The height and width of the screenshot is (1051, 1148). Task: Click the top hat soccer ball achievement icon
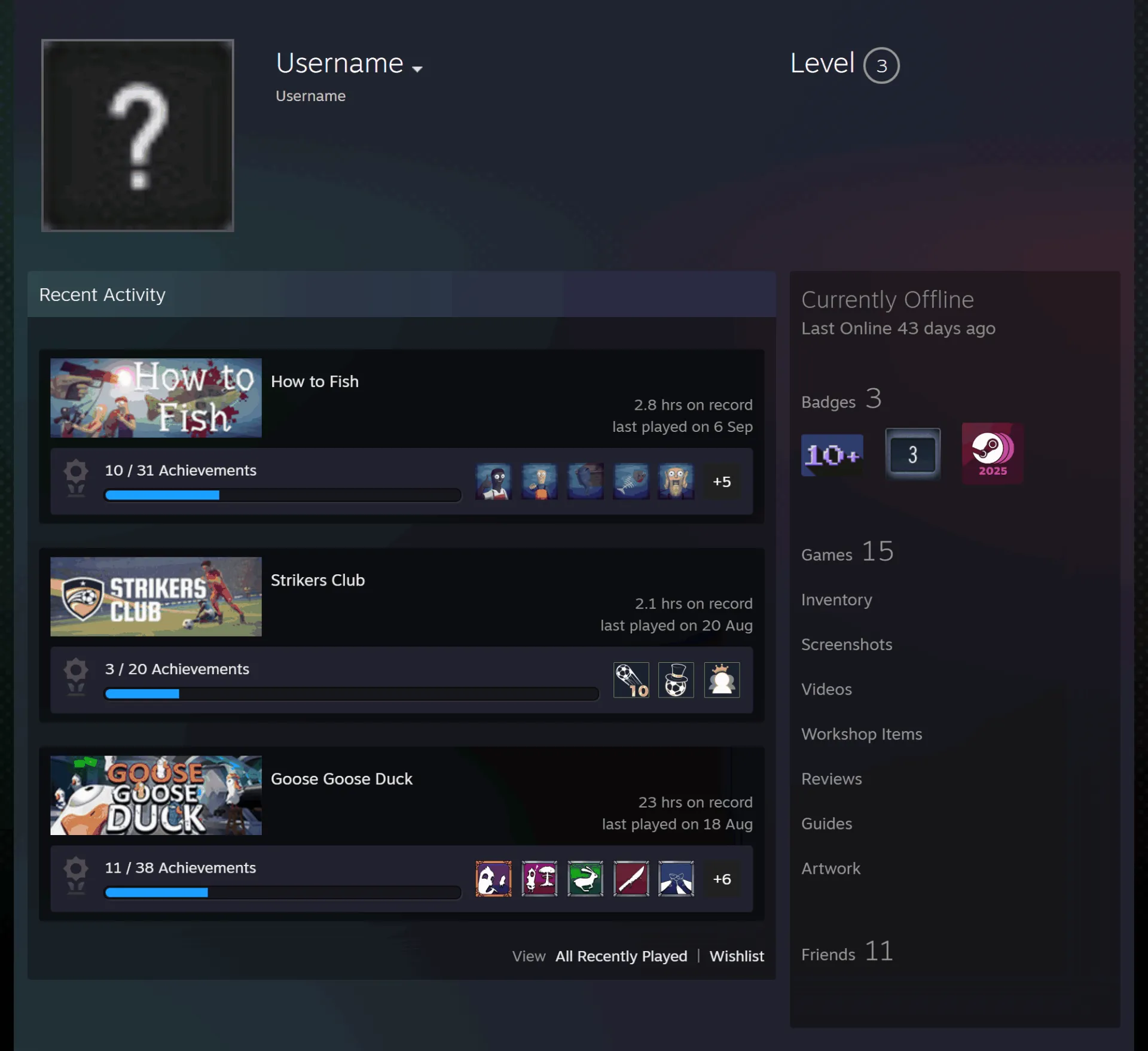(x=676, y=680)
